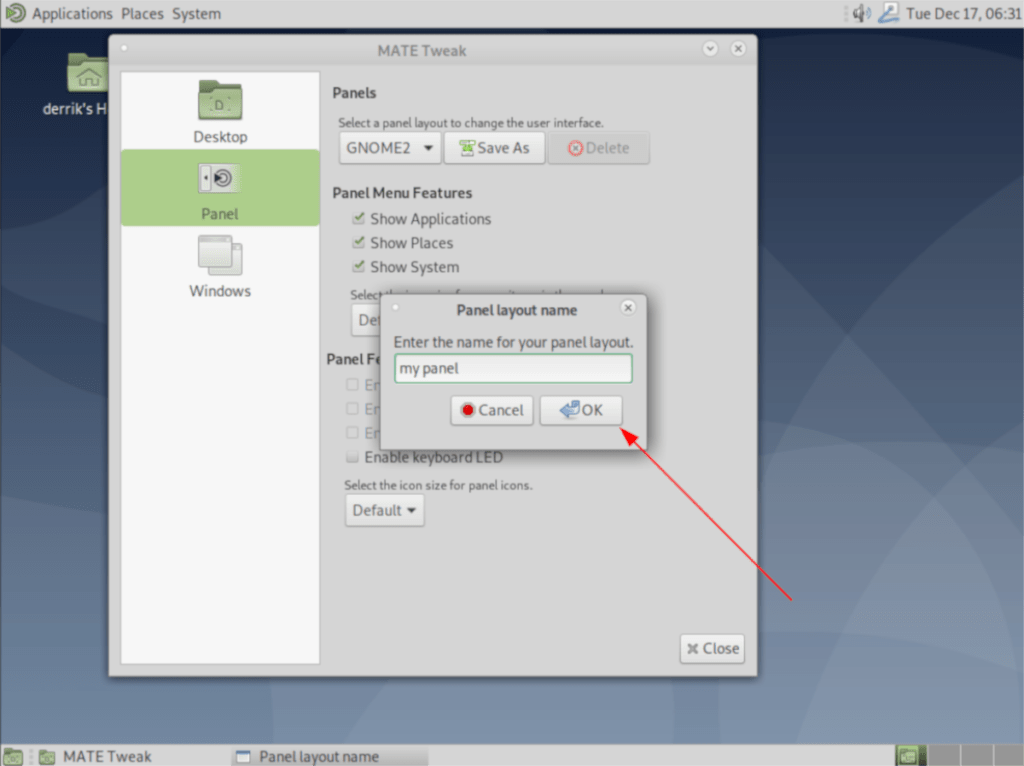Open the GNOME2 panel layout dropdown

click(388, 147)
